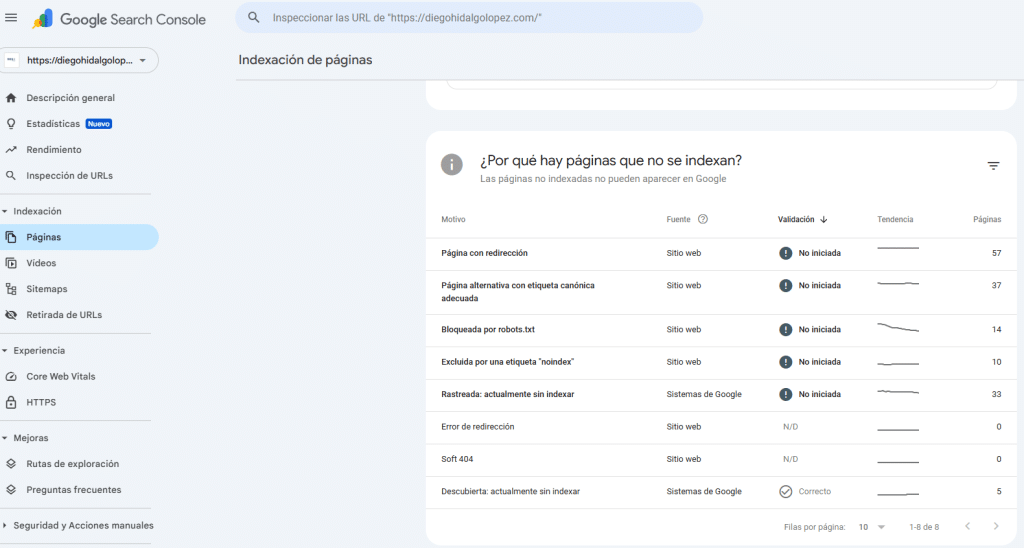Click the info icon beside indexing question
The image size is (1024, 548).
[x=452, y=164]
